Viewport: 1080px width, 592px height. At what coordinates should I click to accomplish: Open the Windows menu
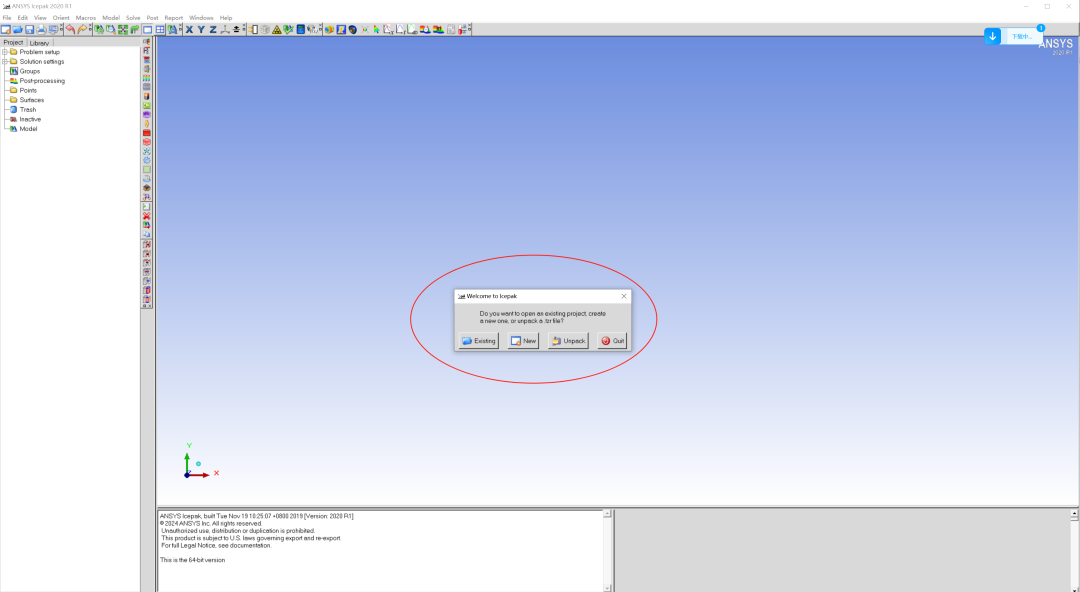click(x=201, y=18)
